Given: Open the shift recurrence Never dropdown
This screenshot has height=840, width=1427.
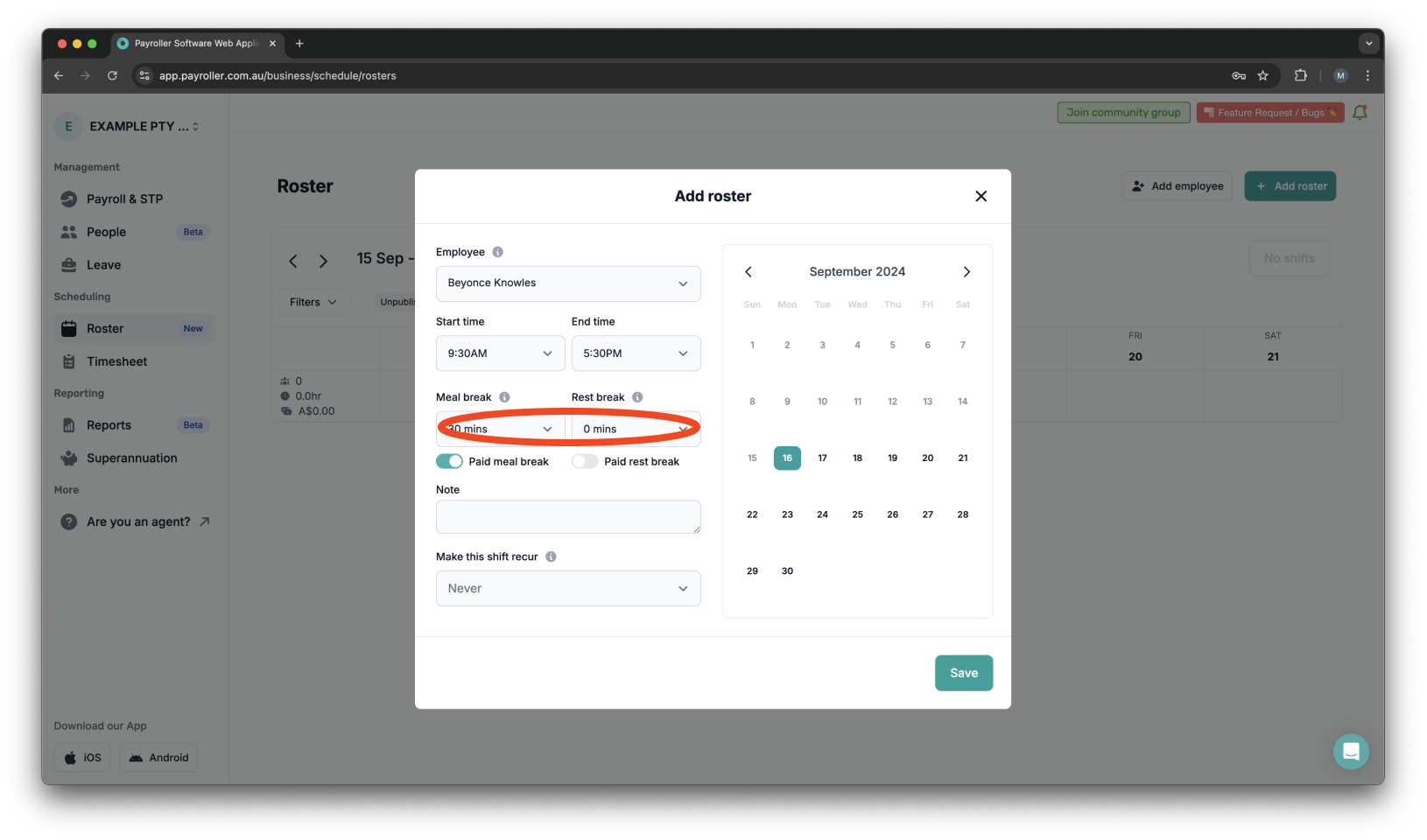Looking at the screenshot, I should [x=568, y=588].
